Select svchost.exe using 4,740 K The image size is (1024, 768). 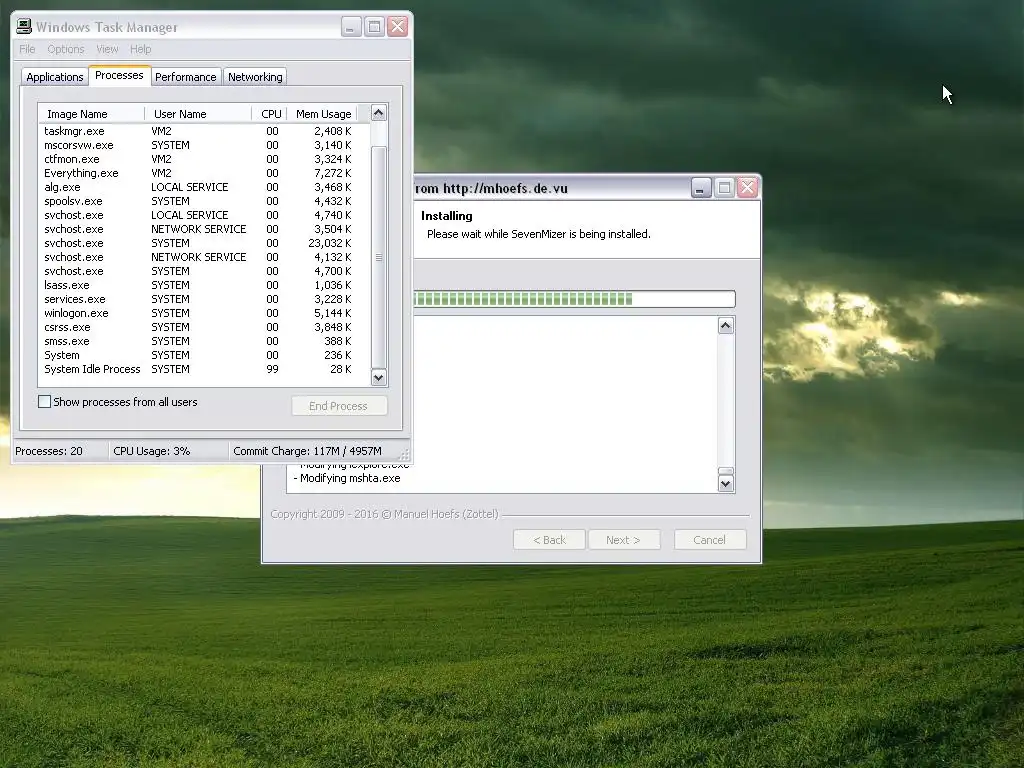coord(204,215)
